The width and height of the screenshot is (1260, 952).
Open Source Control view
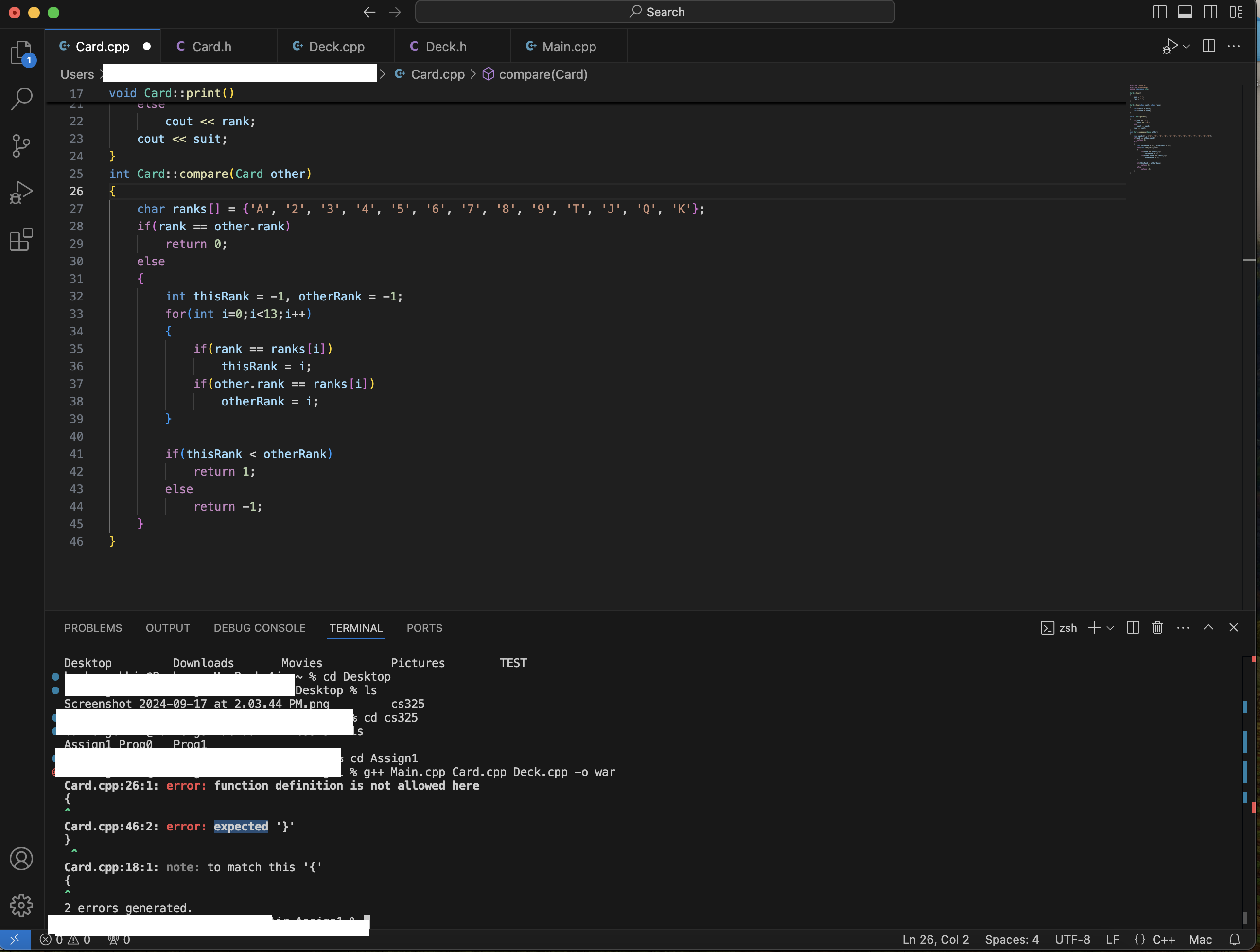coord(22,146)
